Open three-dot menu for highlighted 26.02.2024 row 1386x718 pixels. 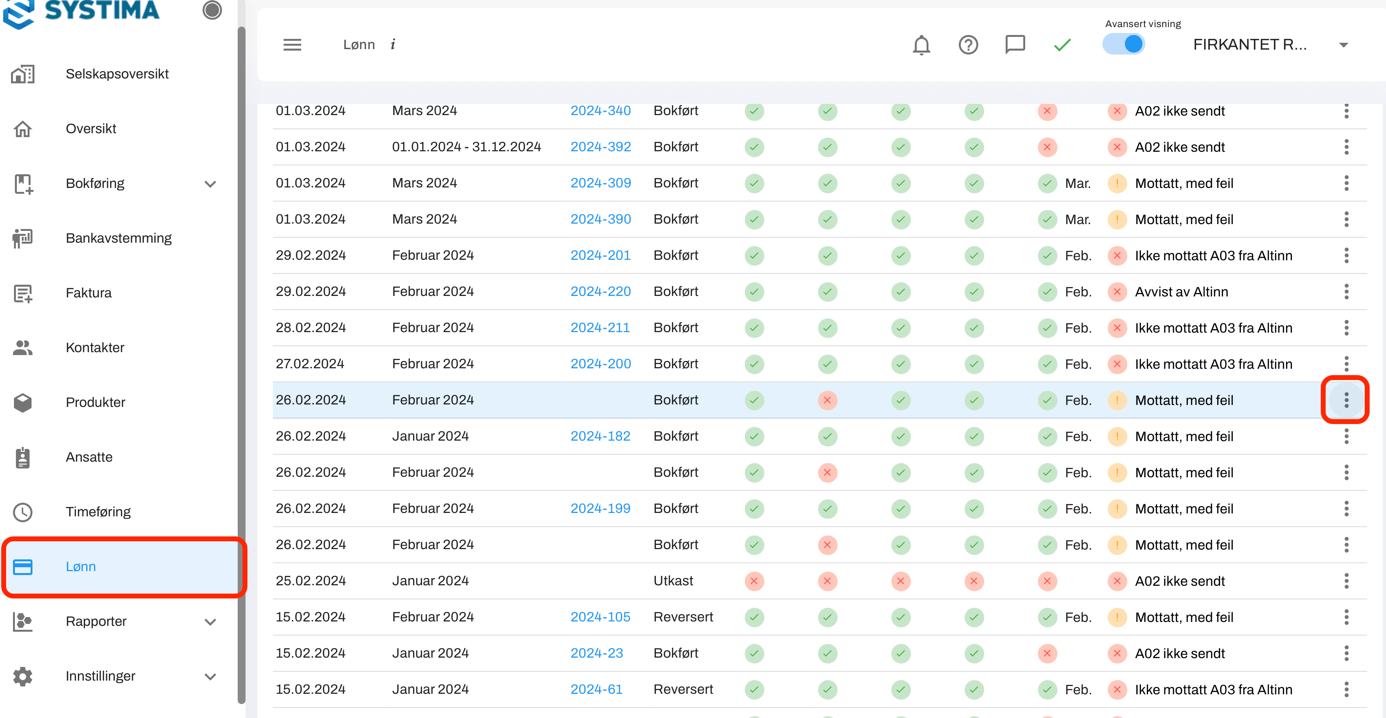[x=1346, y=400]
